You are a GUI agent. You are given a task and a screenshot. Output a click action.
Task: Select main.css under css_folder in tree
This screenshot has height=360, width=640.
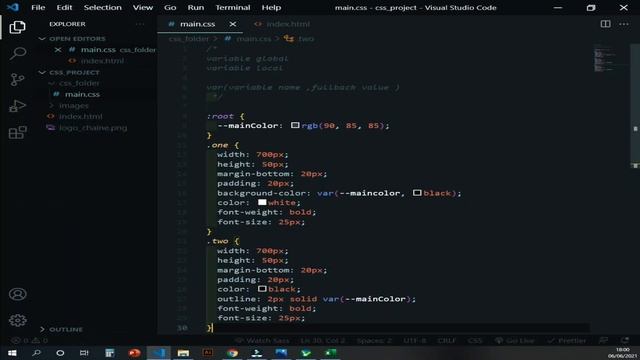[82, 94]
